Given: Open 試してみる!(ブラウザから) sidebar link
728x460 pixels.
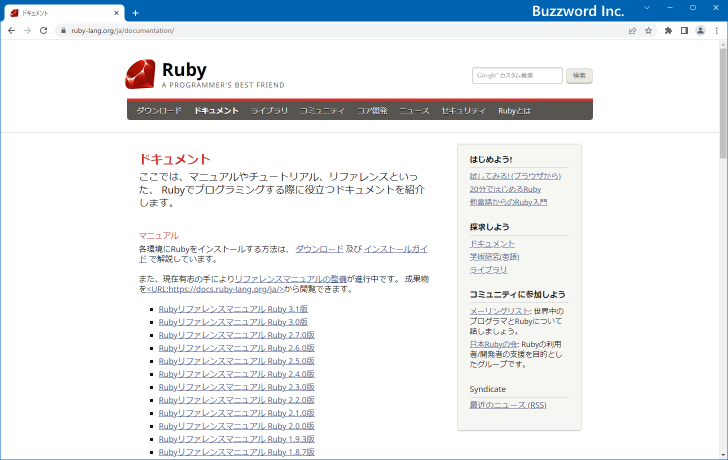Looking at the screenshot, I should [x=515, y=176].
